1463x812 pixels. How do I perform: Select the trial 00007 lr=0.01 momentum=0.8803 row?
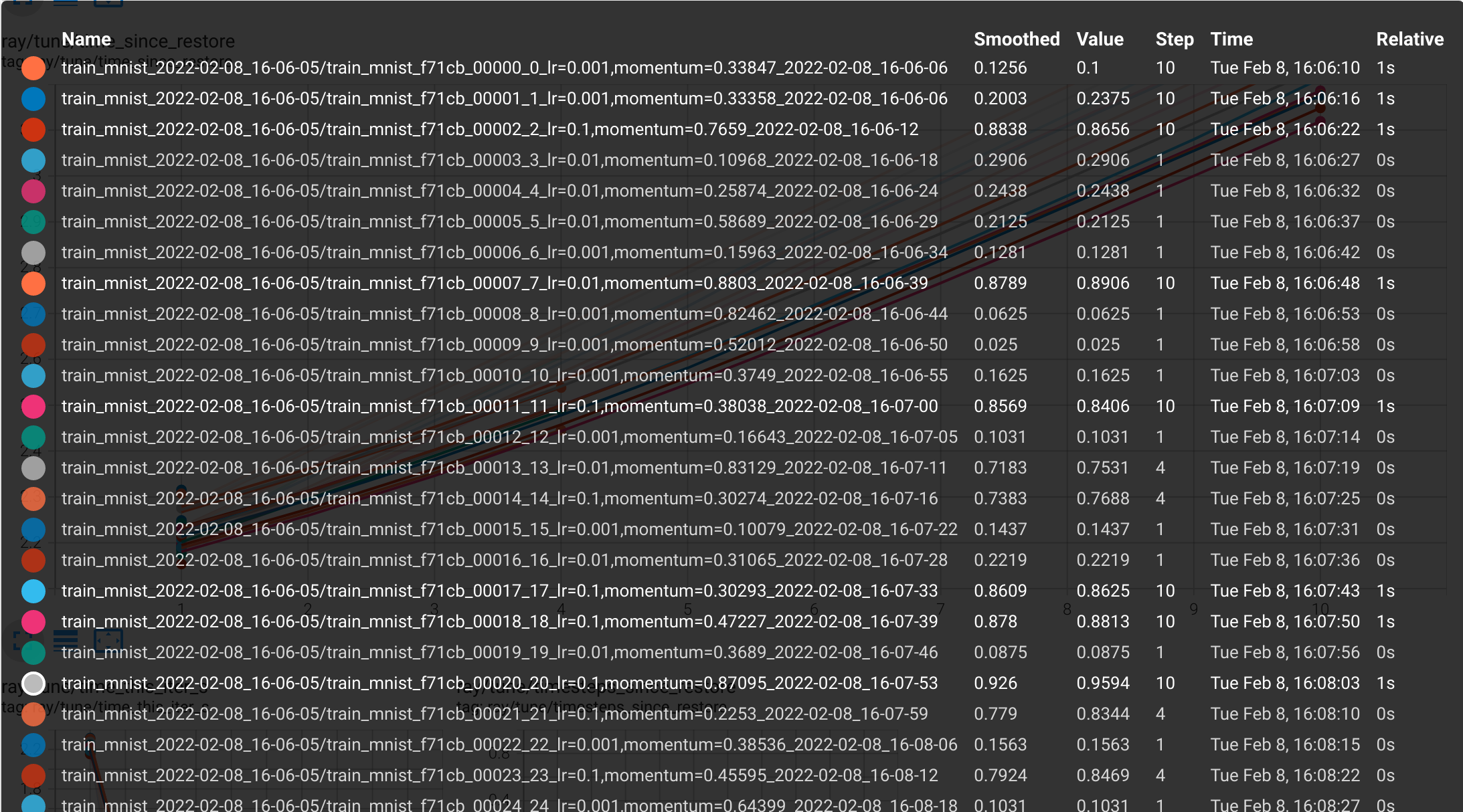(x=494, y=283)
